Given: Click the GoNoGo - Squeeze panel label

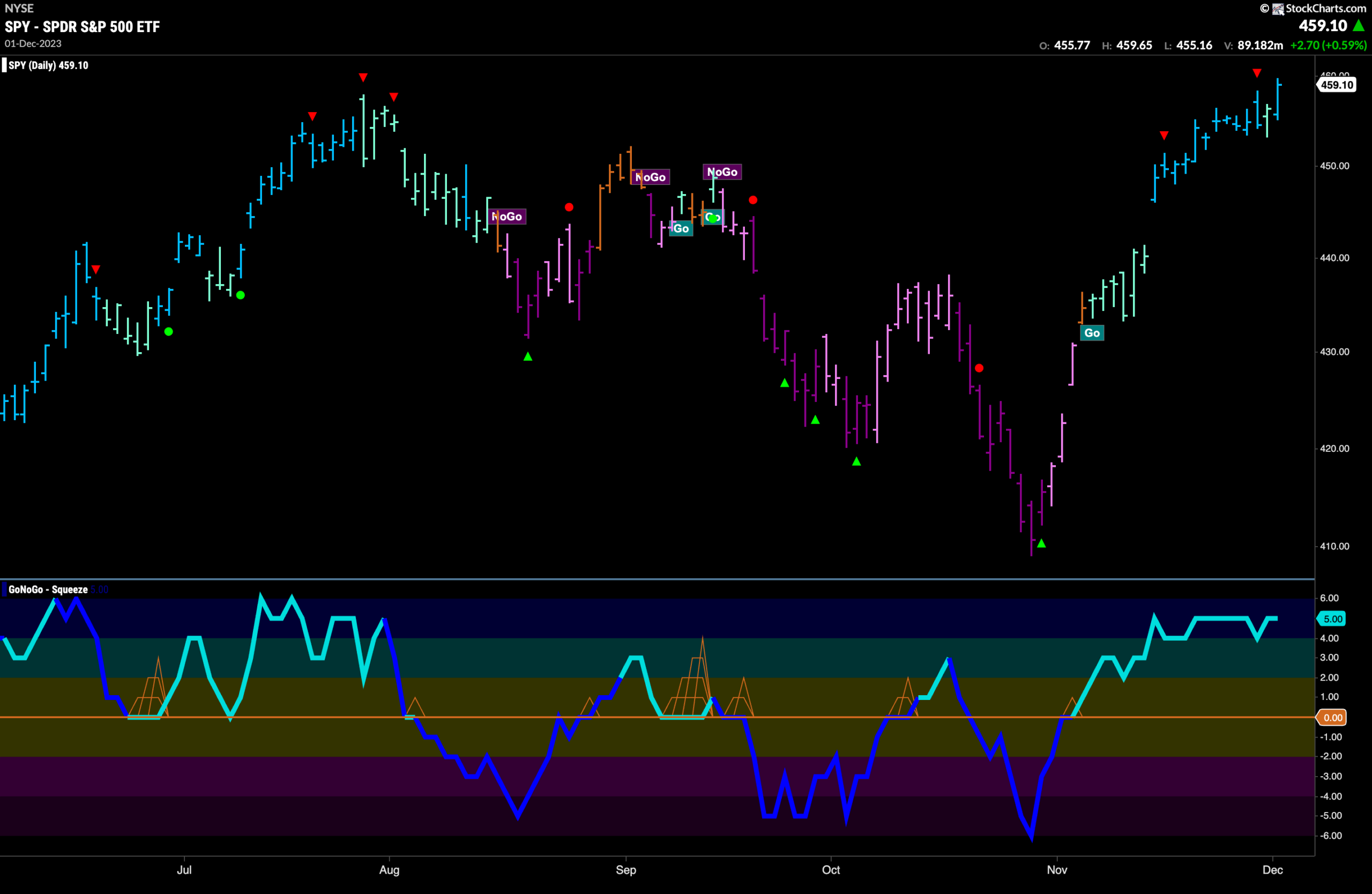Looking at the screenshot, I should [48, 589].
